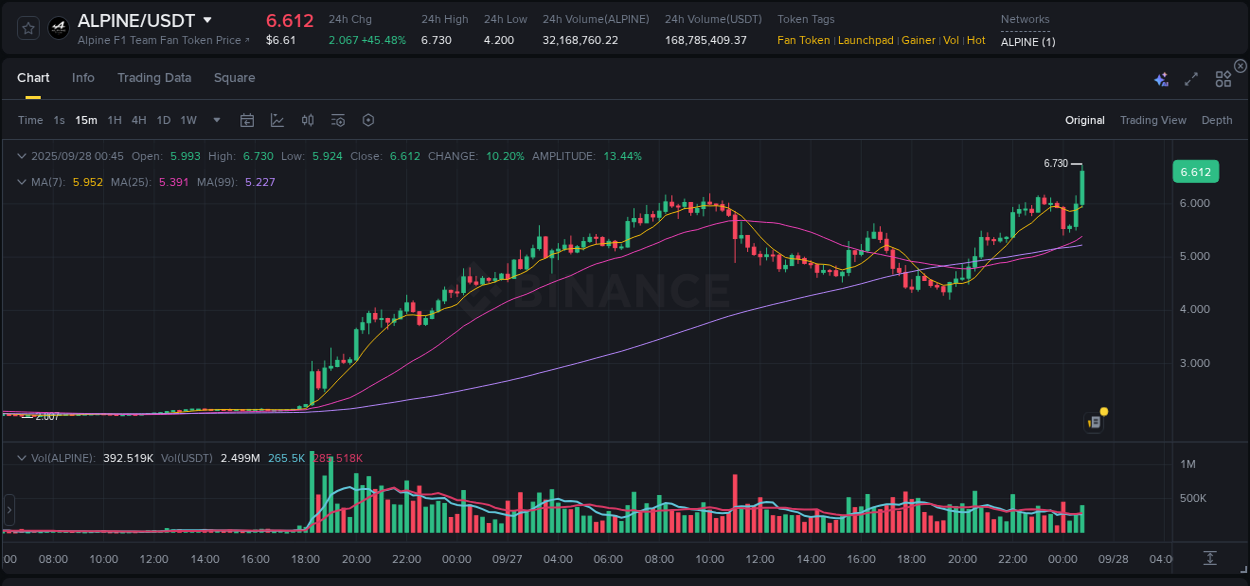This screenshot has height=586, width=1250.
Task: Open the Fan Token tag link
Action: pyautogui.click(x=803, y=40)
